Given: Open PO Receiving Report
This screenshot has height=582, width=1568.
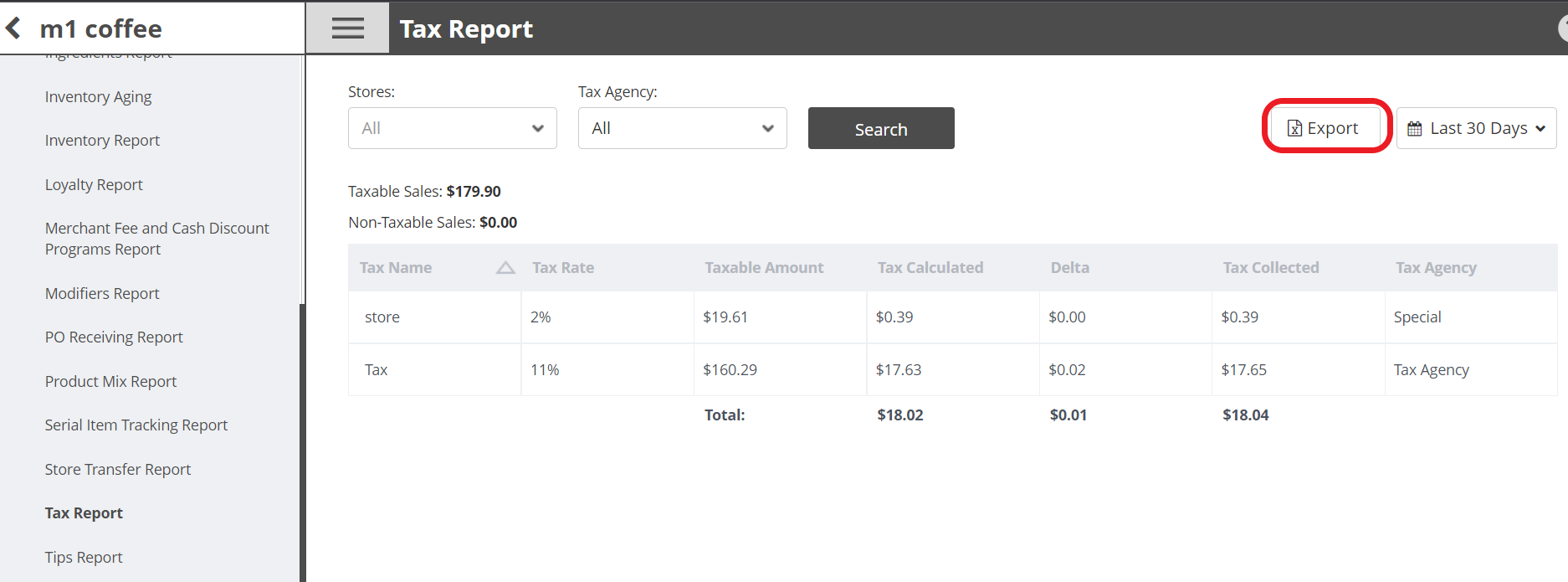Looking at the screenshot, I should click(114, 337).
